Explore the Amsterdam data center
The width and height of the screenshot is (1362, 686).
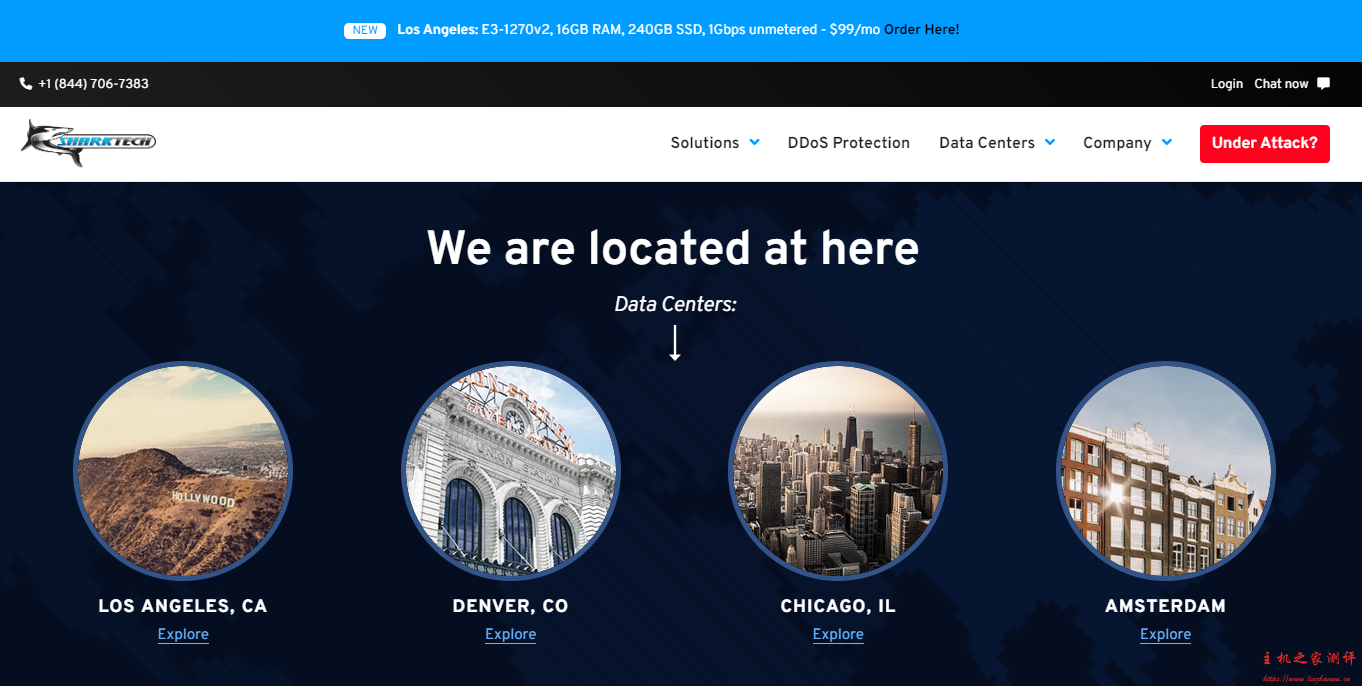coord(1165,634)
